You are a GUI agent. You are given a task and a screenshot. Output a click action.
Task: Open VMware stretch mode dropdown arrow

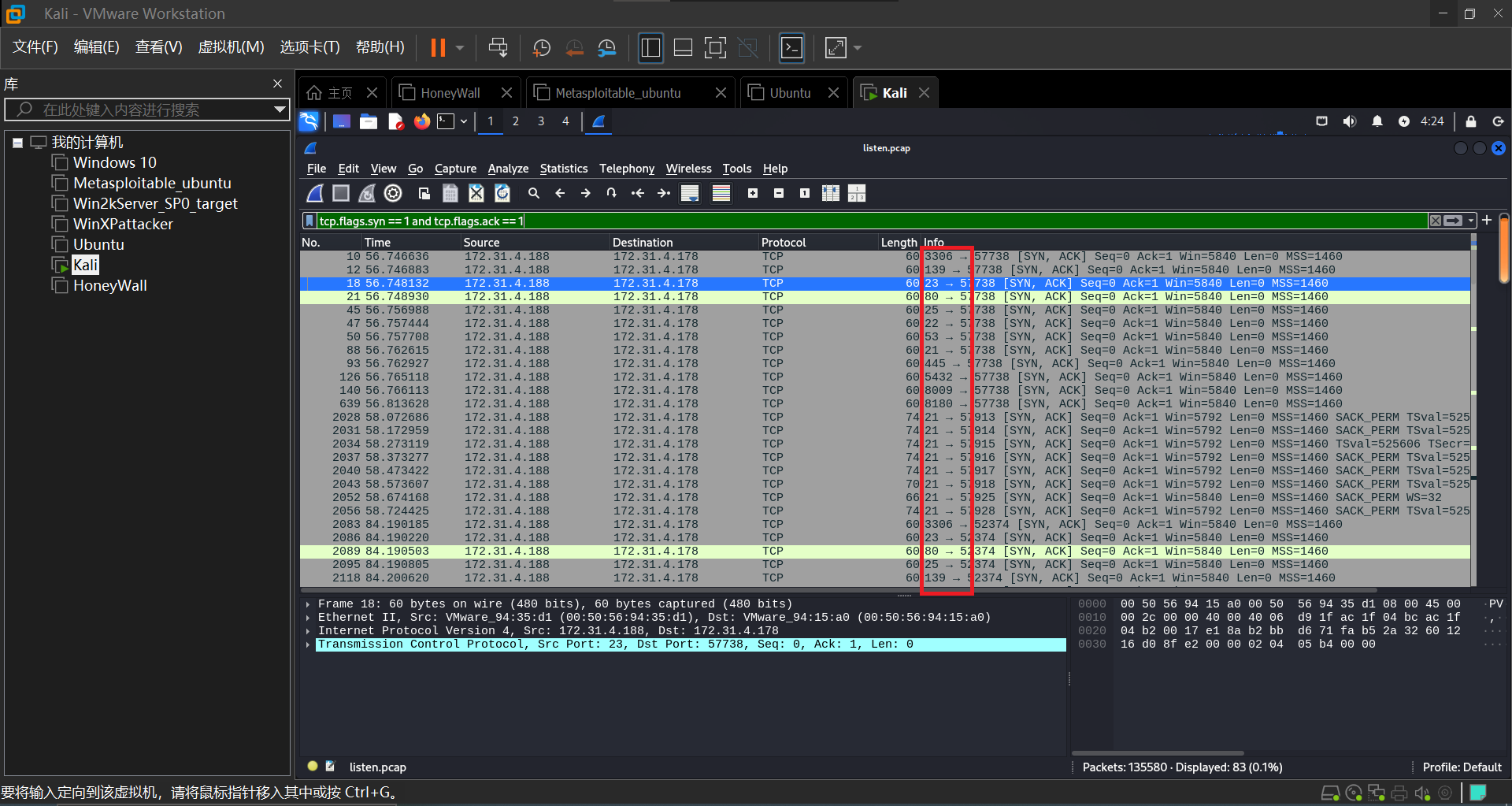point(858,48)
